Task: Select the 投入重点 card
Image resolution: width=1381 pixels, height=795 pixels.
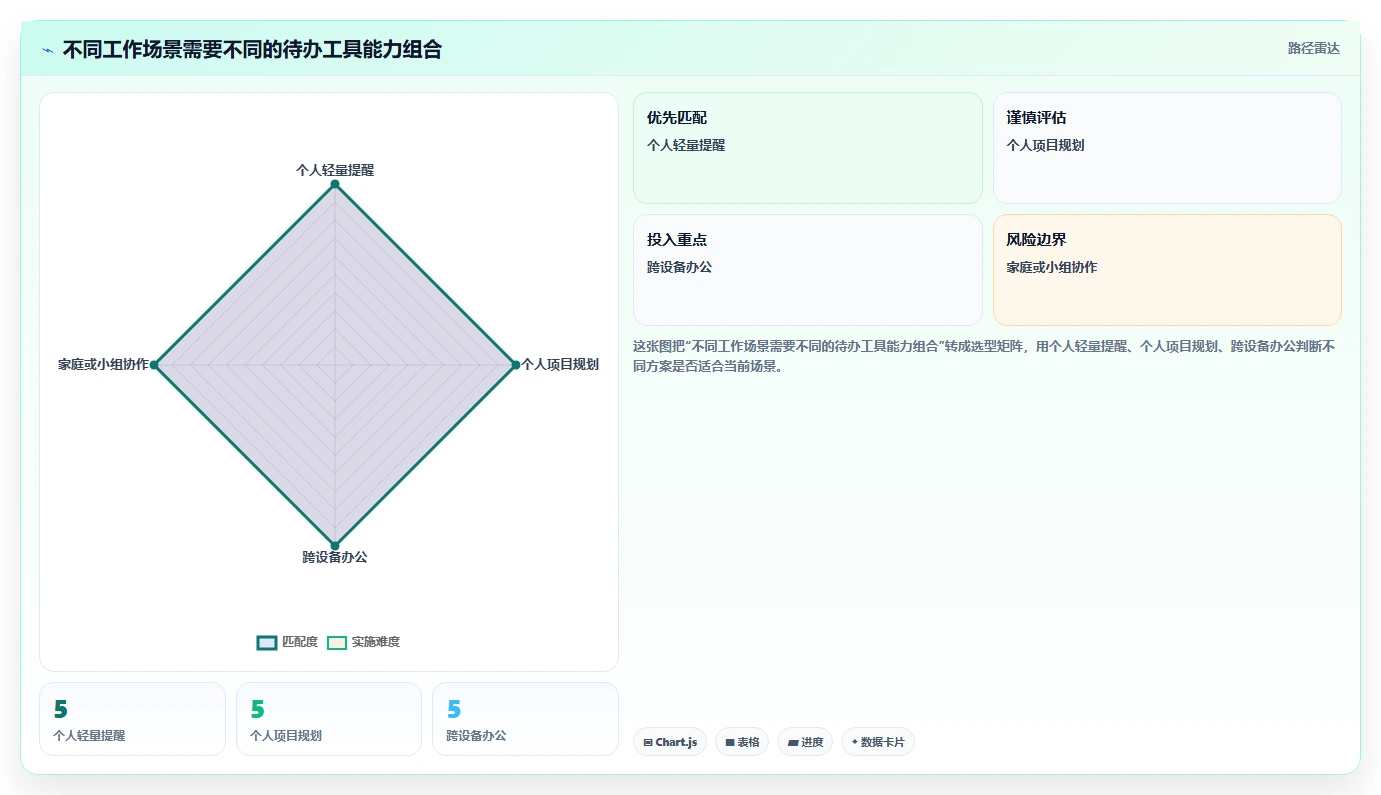Action: [807, 270]
